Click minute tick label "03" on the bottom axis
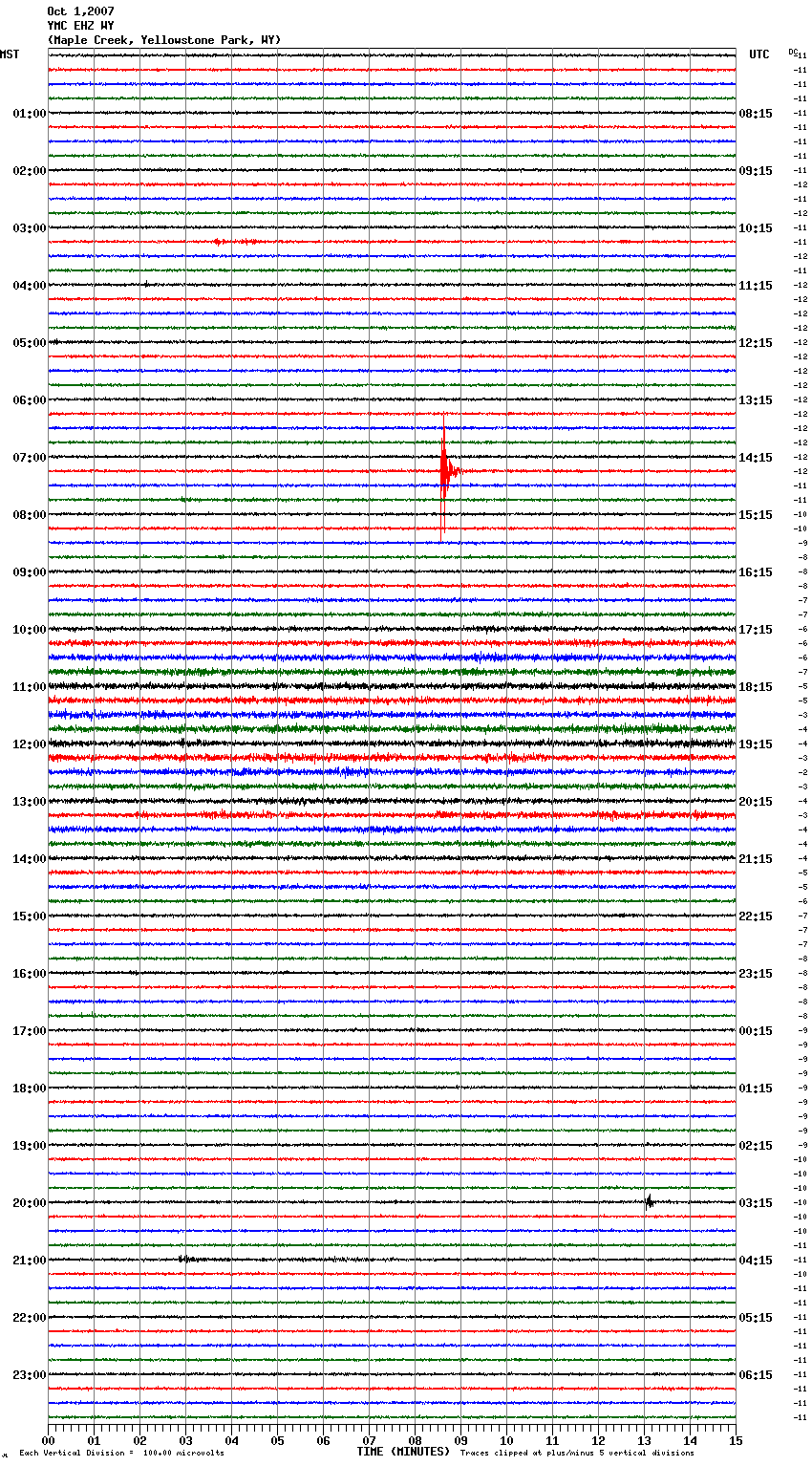This screenshot has height=1466, width=812. [x=185, y=1440]
